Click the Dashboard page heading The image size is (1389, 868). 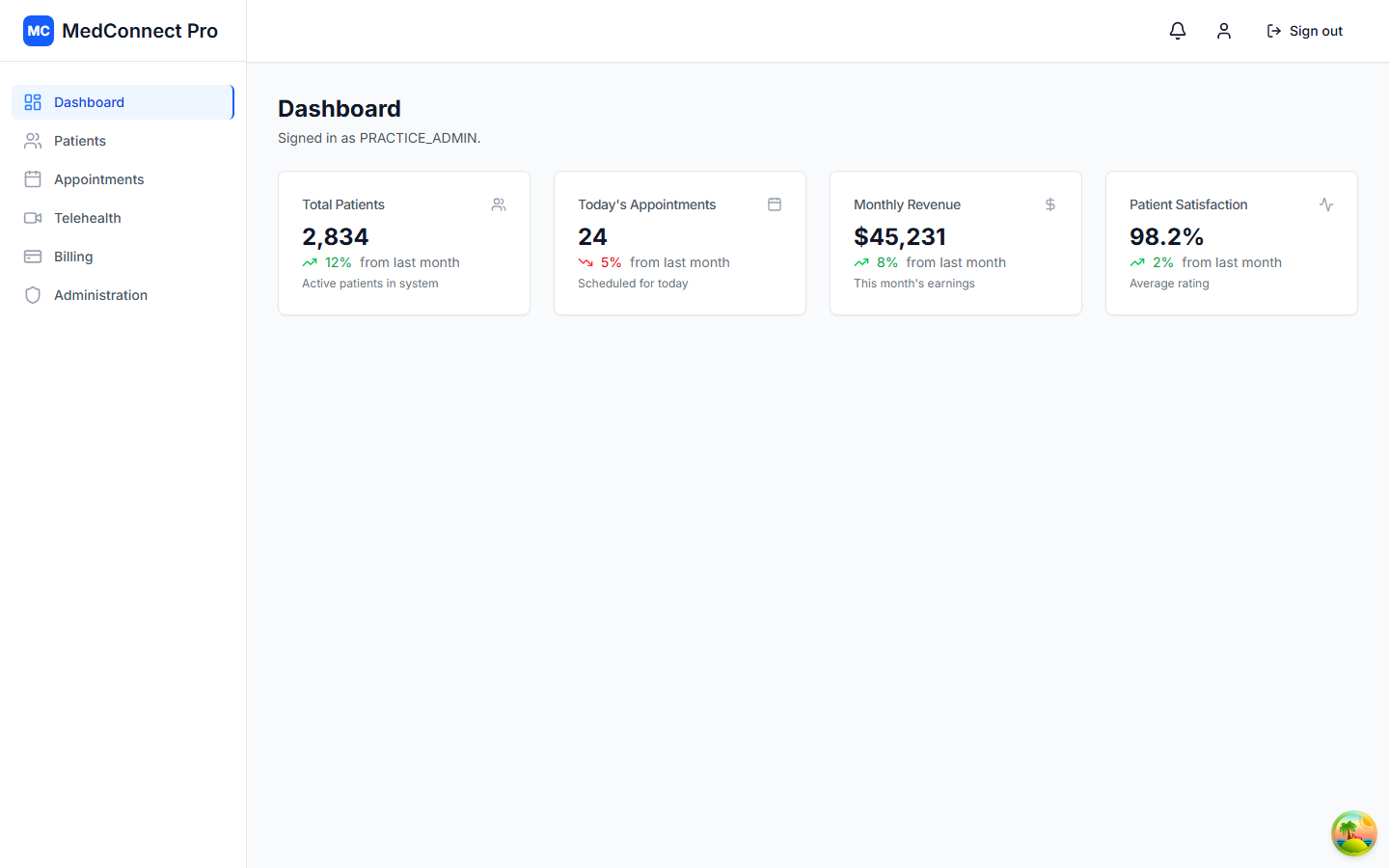[340, 109]
